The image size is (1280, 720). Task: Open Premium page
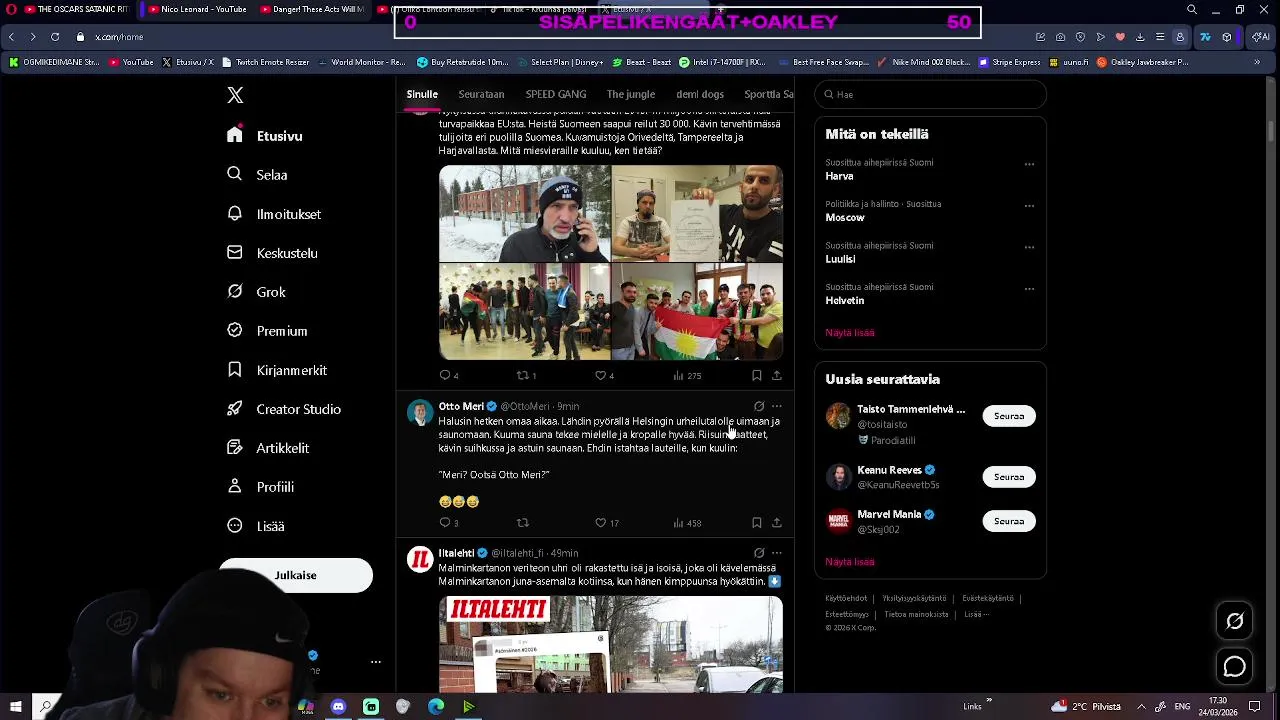click(x=267, y=331)
